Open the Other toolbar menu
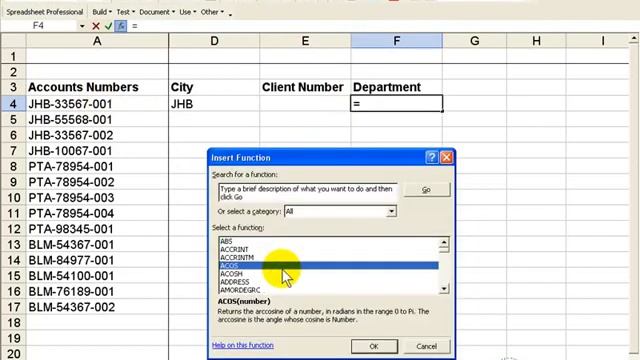The height and width of the screenshot is (360, 640). click(x=212, y=12)
